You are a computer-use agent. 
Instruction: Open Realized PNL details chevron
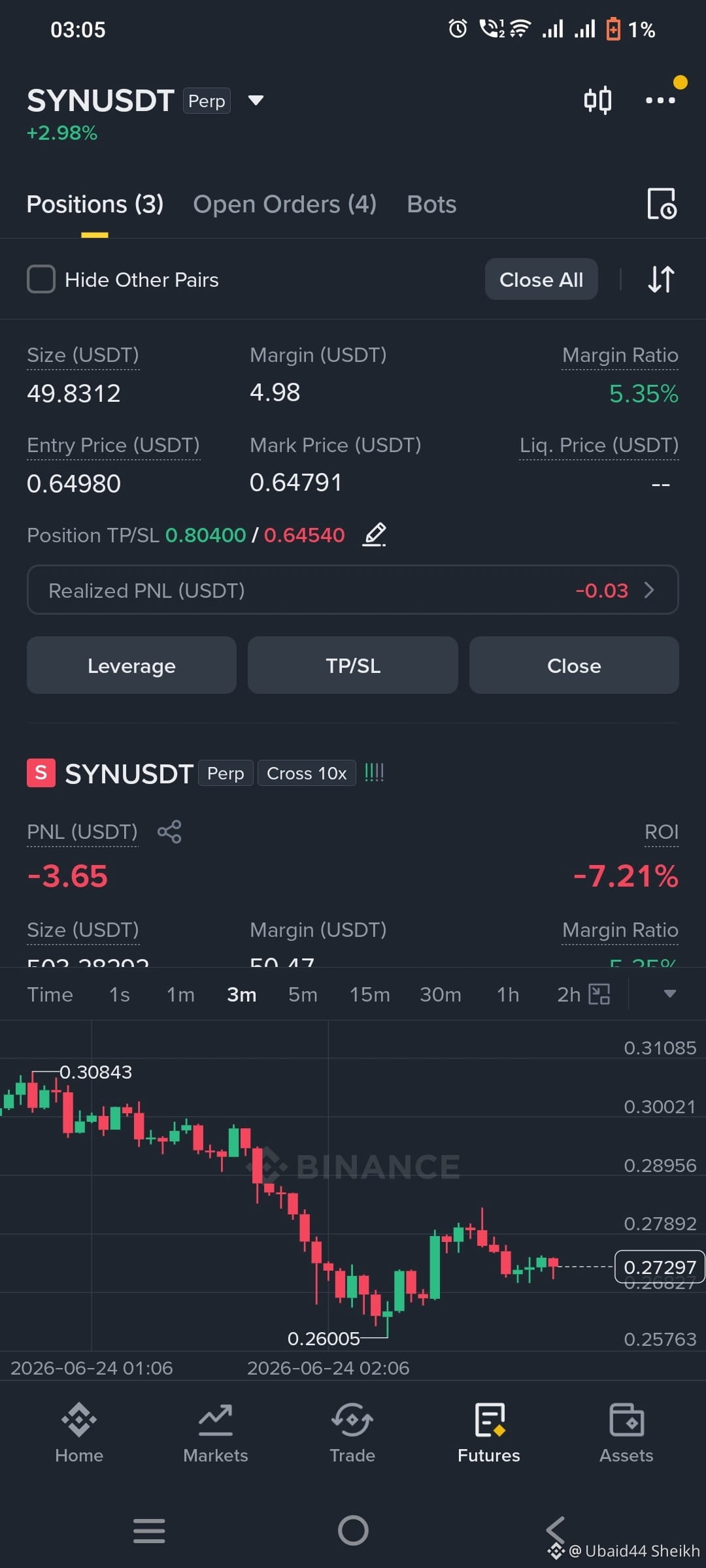[x=649, y=590]
